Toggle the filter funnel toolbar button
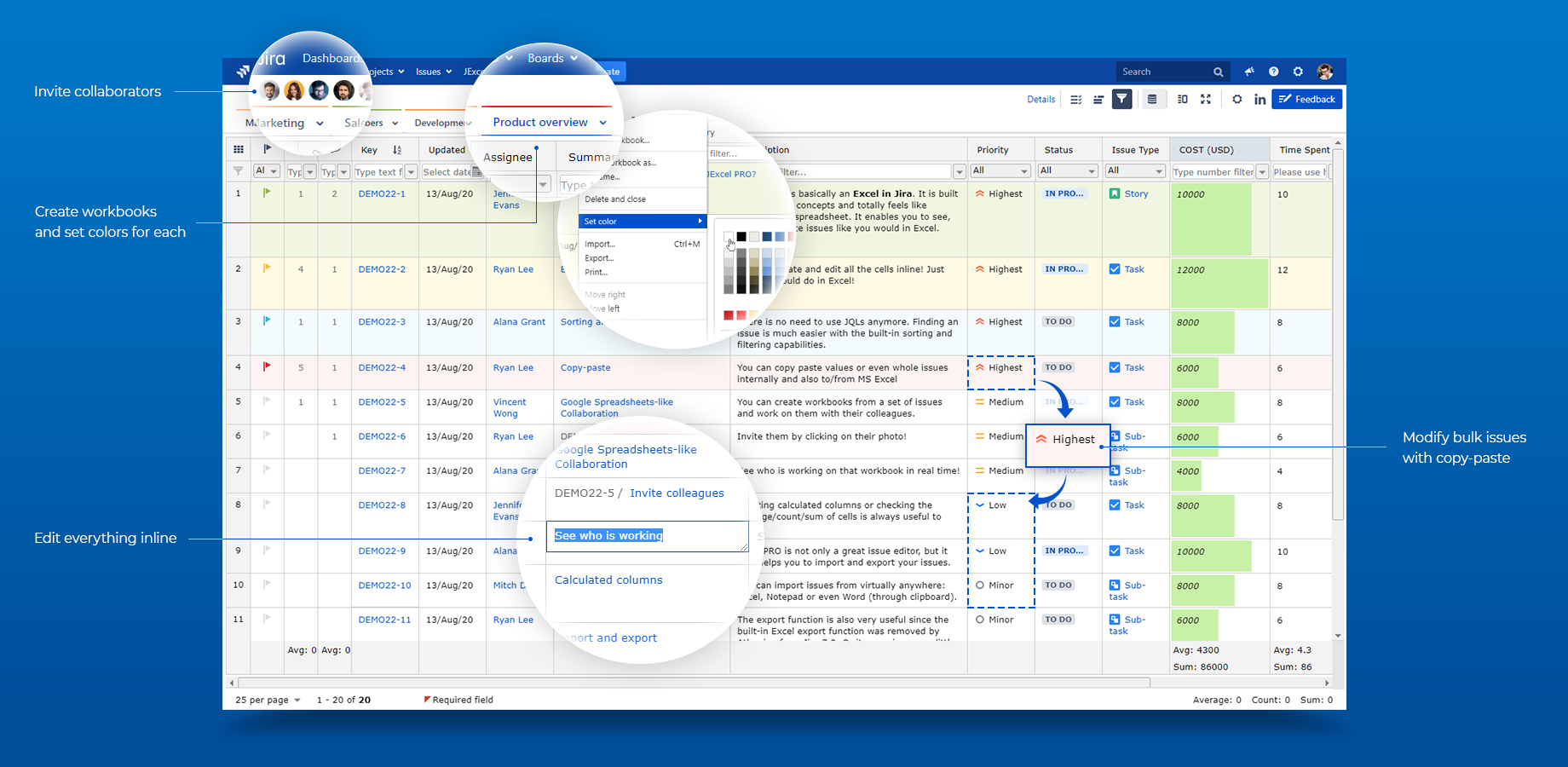The width and height of the screenshot is (1568, 767). (x=1122, y=99)
